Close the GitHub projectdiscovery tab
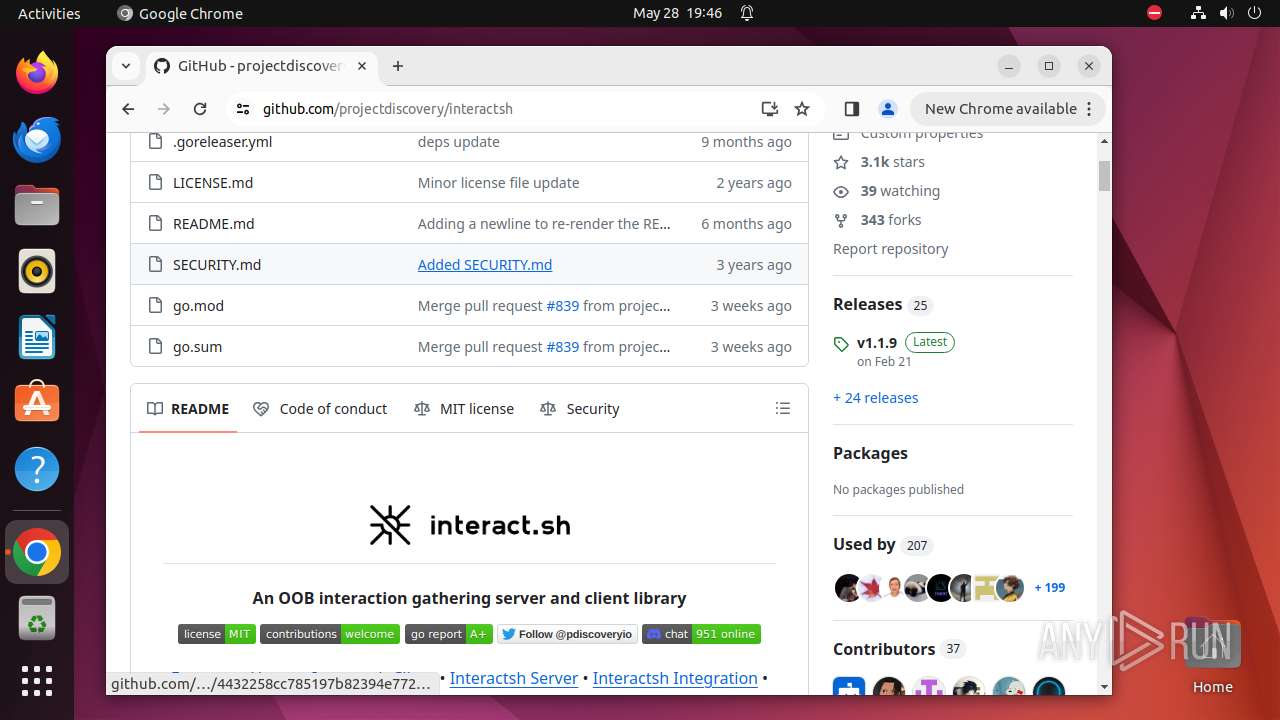 click(x=362, y=66)
